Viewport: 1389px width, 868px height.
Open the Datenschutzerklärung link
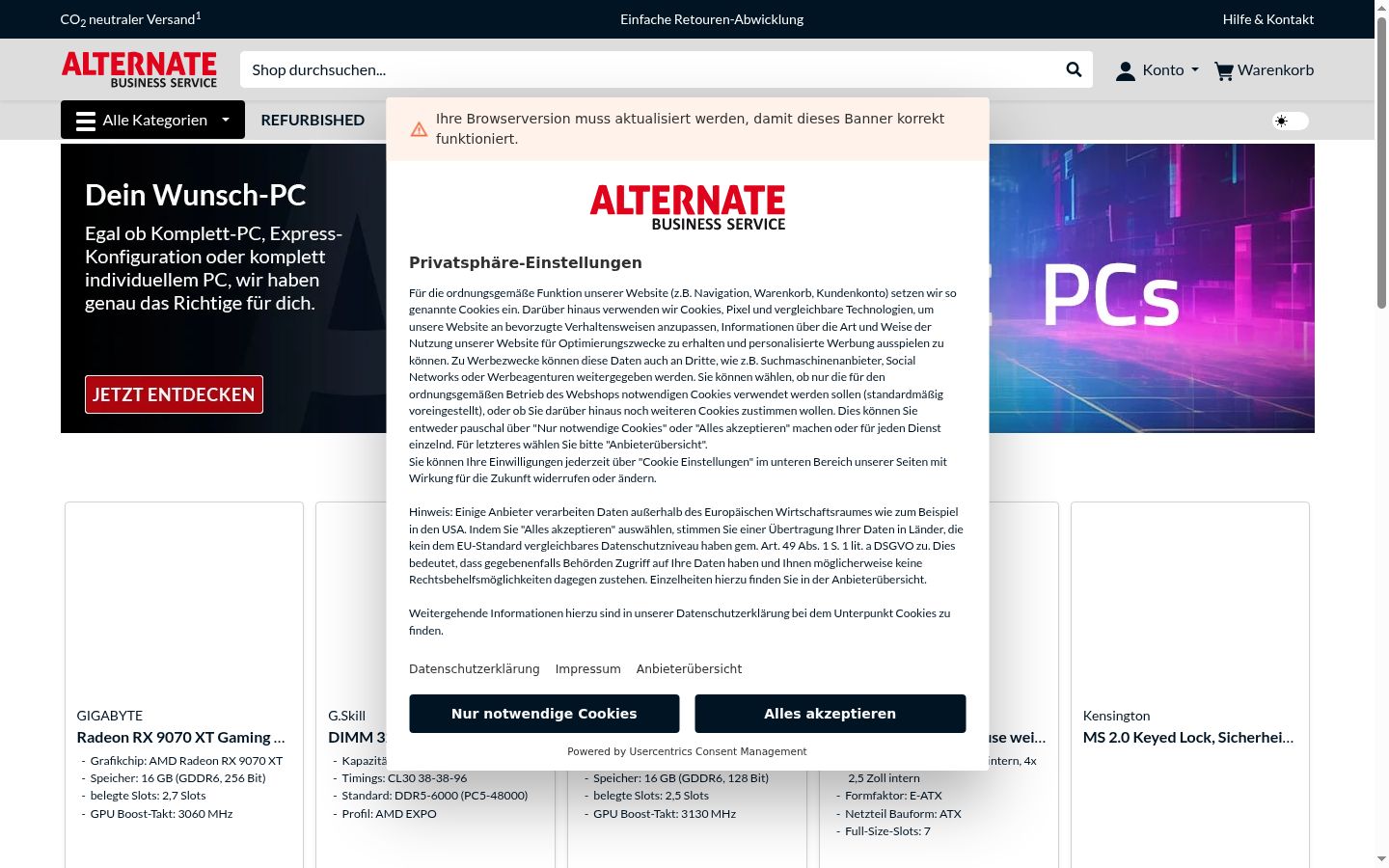[474, 668]
